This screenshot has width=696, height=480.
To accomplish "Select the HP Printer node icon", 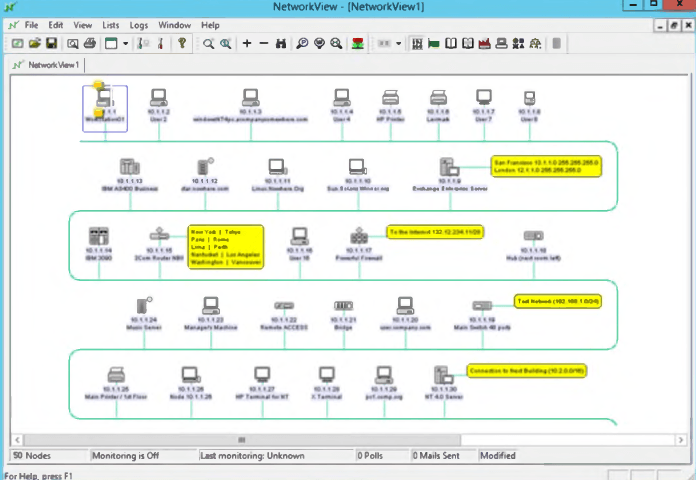I will click(x=390, y=98).
